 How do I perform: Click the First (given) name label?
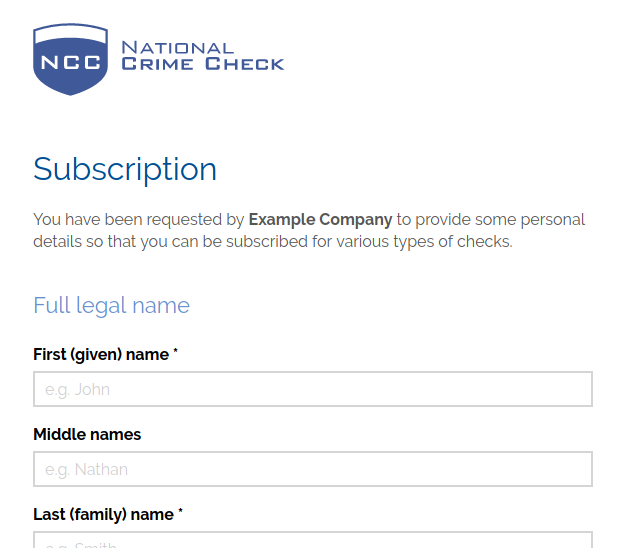click(x=101, y=355)
